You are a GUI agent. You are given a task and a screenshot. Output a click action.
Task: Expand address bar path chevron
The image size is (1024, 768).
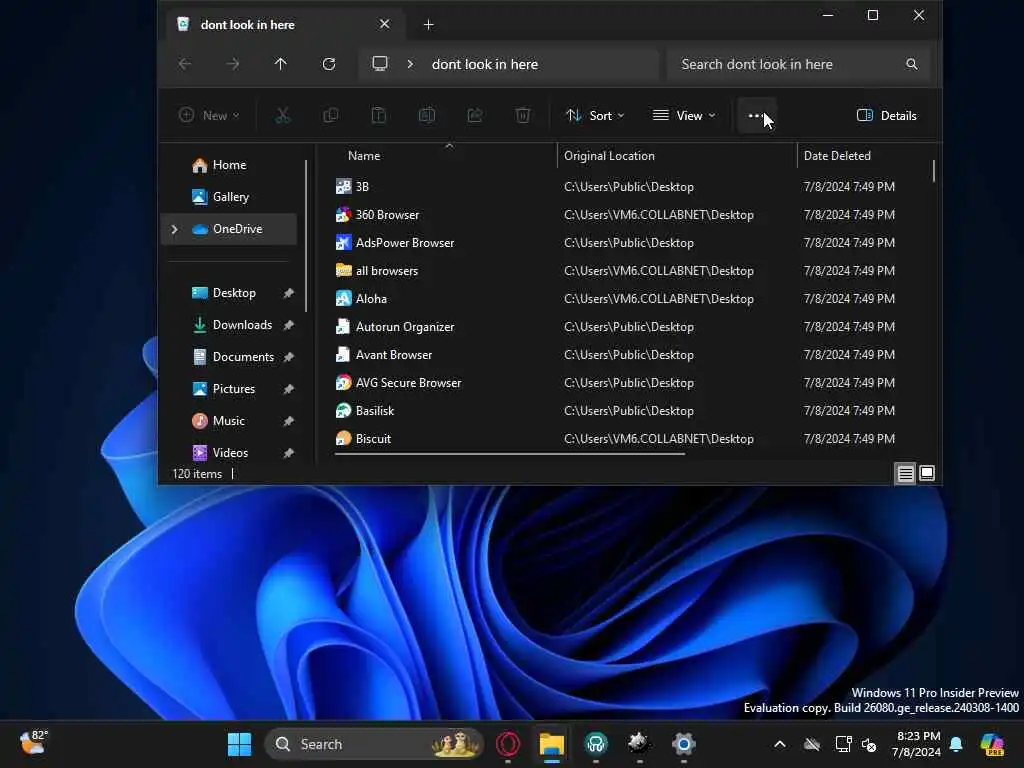point(410,64)
